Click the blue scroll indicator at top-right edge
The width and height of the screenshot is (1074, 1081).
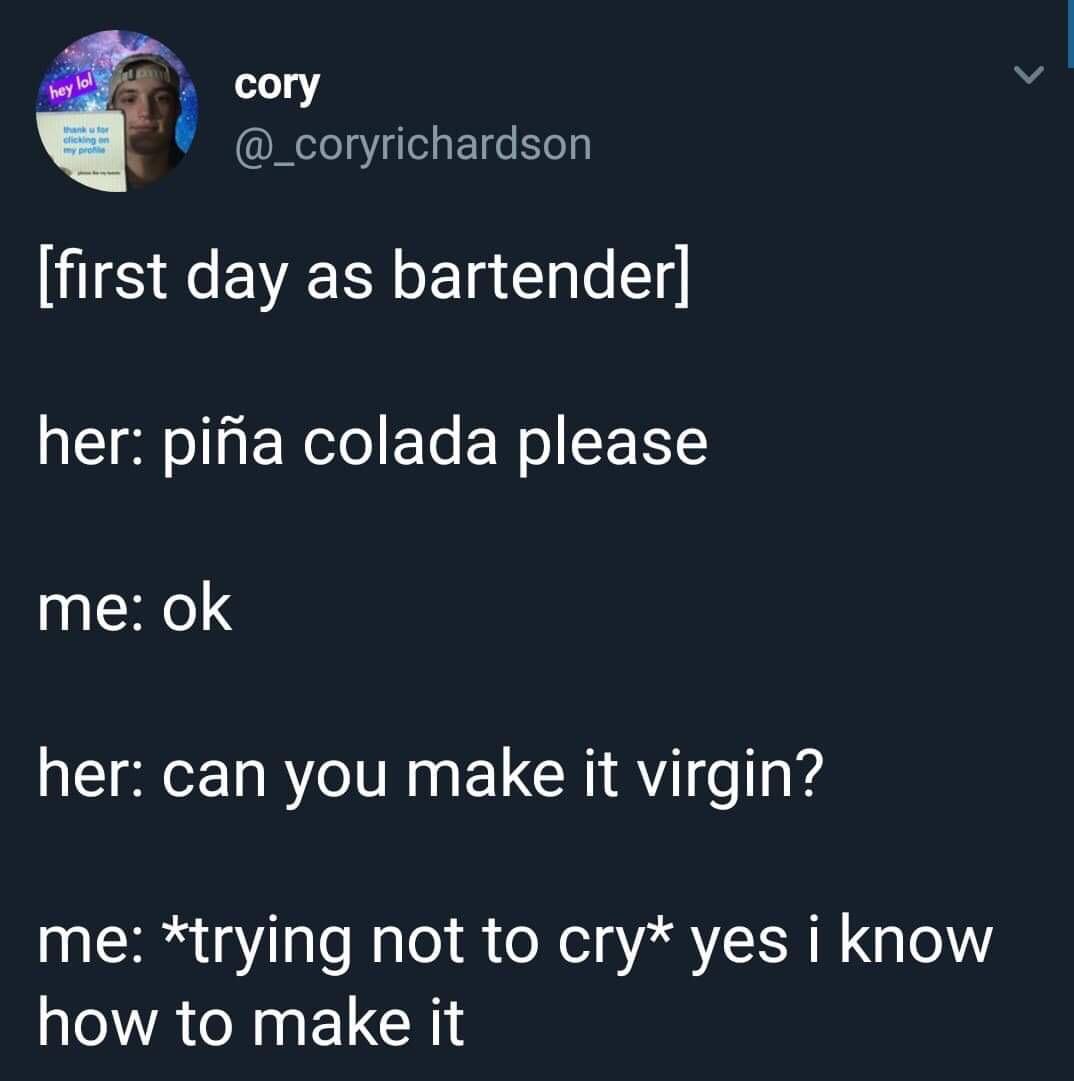click(x=1070, y=33)
